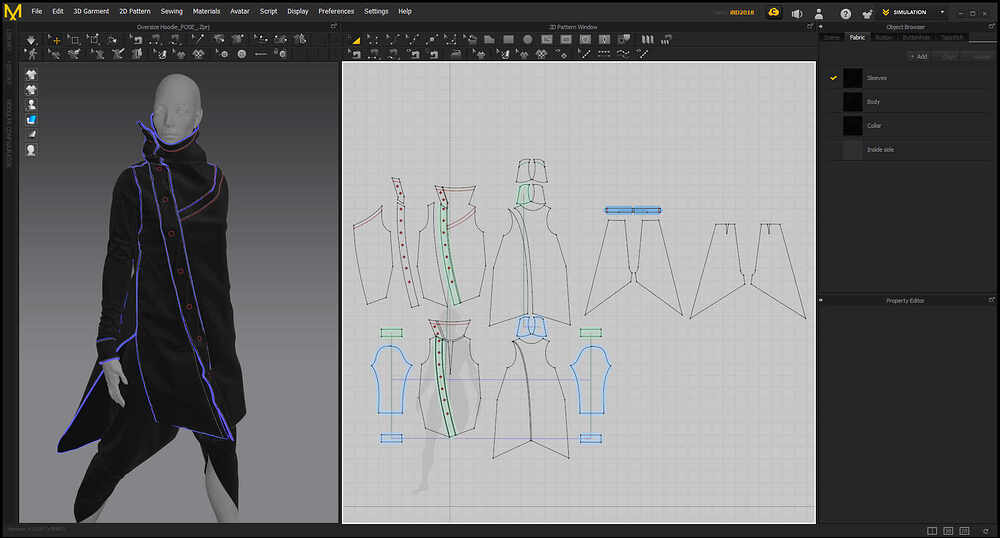Viewport: 1000px width, 538px height.
Task: Select the avatar pose icon in 3D toolbar
Action: pos(31,55)
